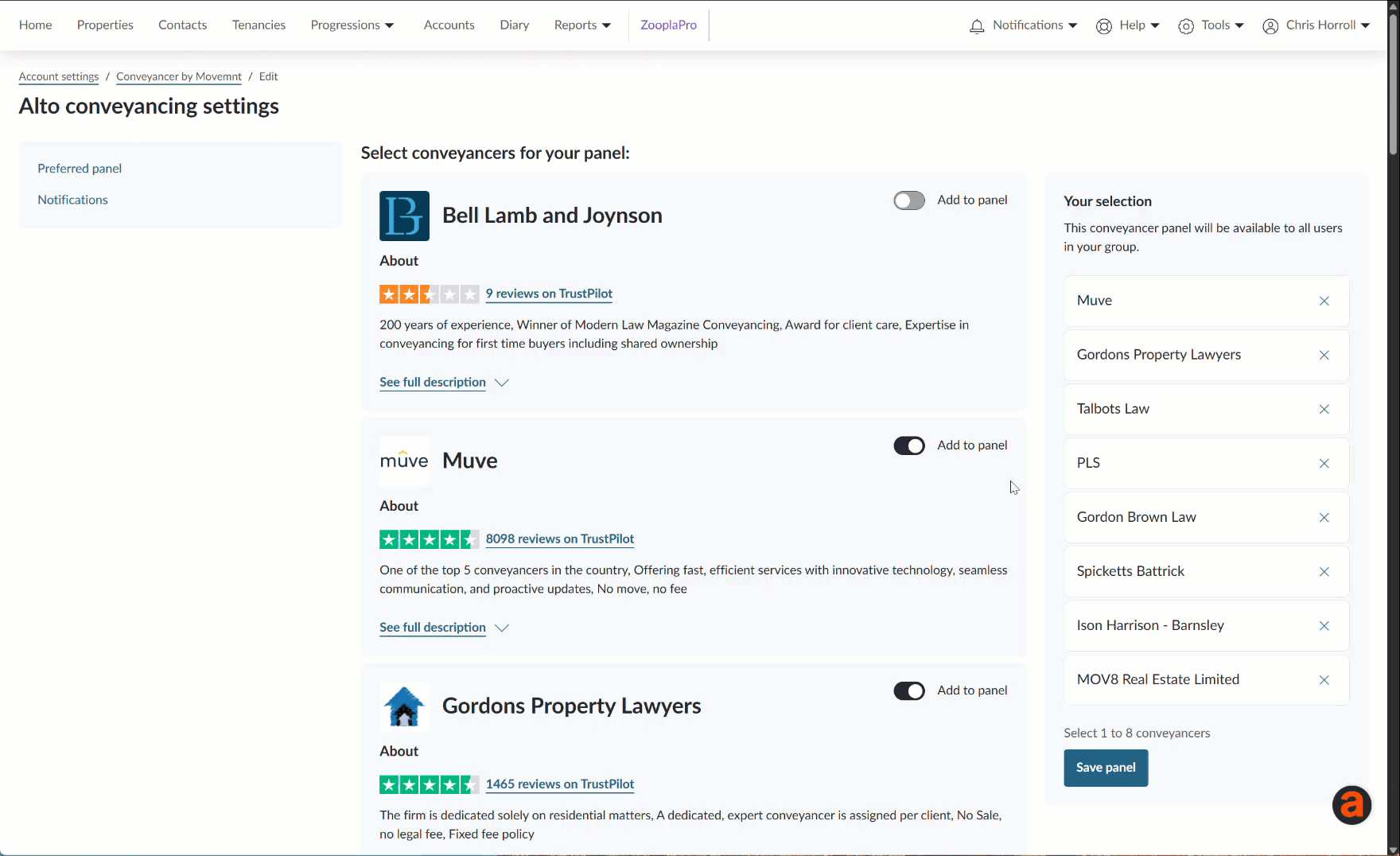Remove Talbots Law from selection
1400x856 pixels.
(x=1324, y=409)
